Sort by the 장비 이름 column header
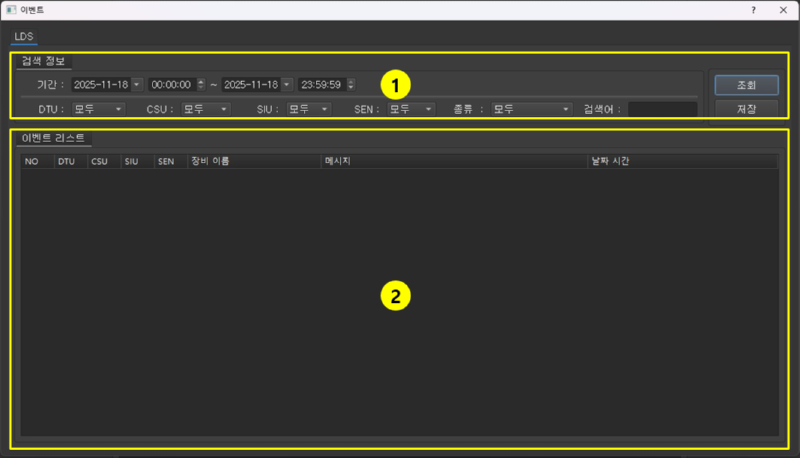 click(254, 161)
